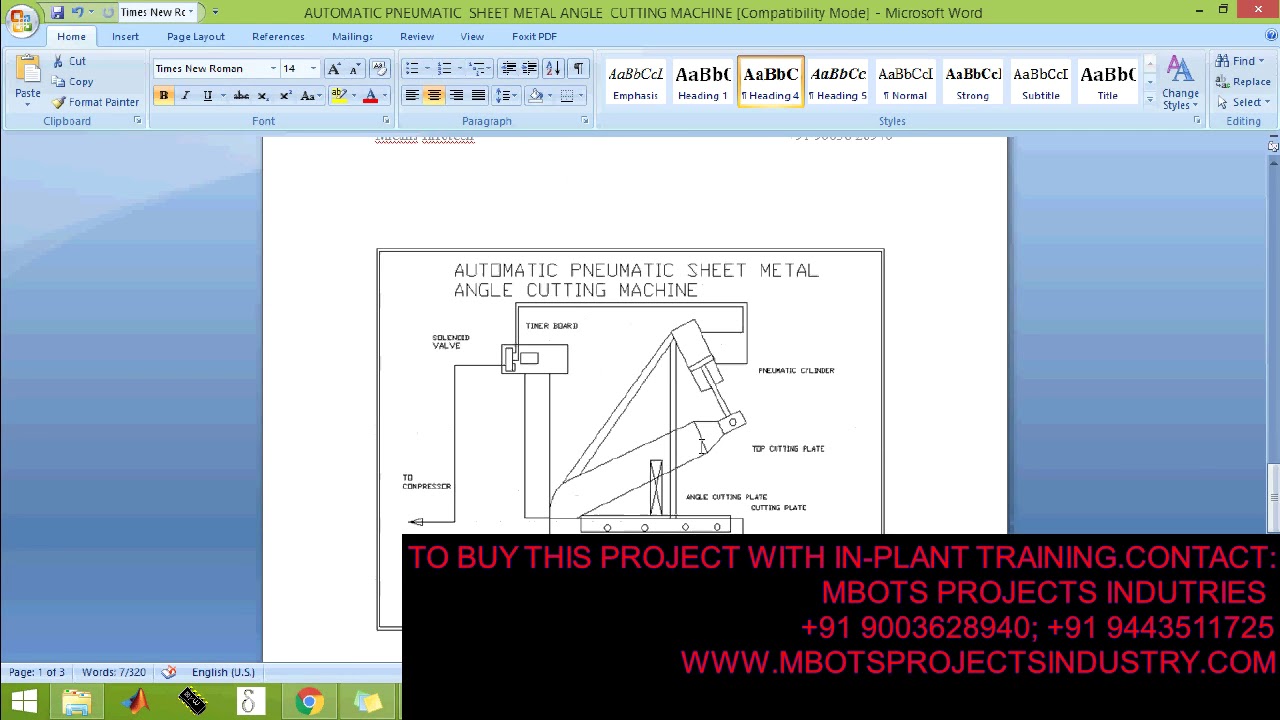Apply subscript formatting

(263, 96)
